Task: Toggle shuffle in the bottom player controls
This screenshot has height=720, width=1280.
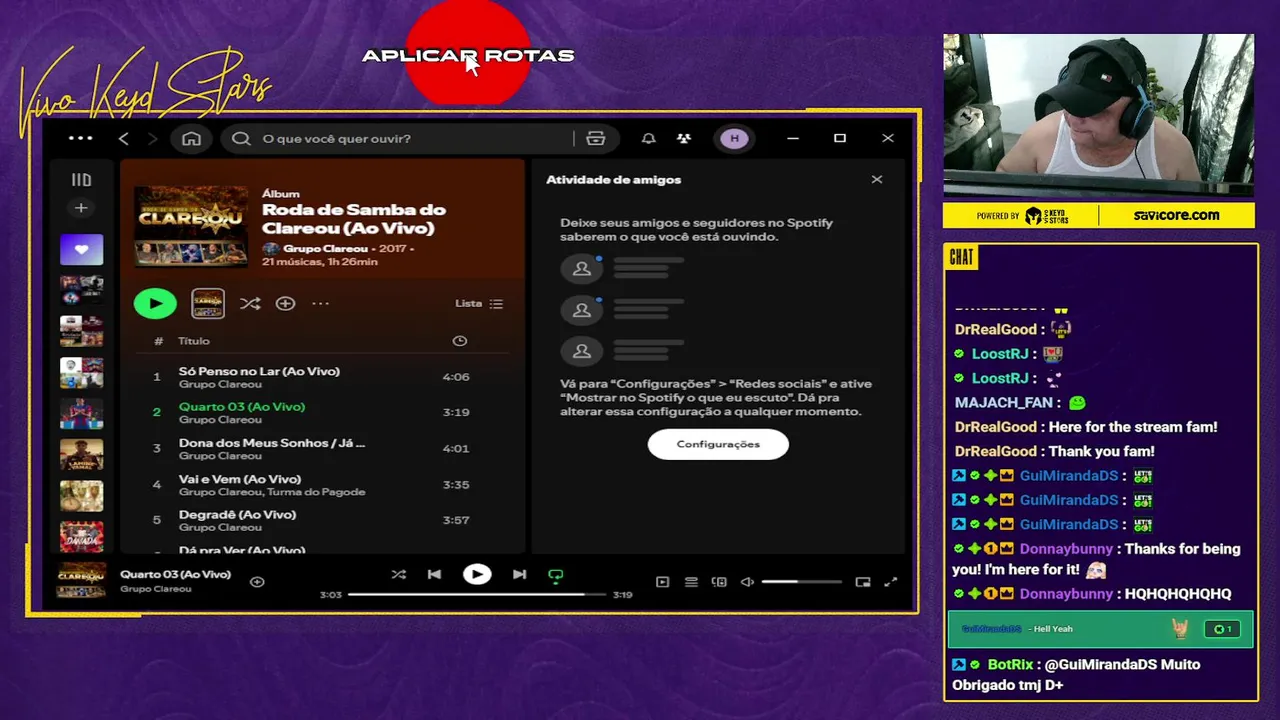Action: point(399,574)
